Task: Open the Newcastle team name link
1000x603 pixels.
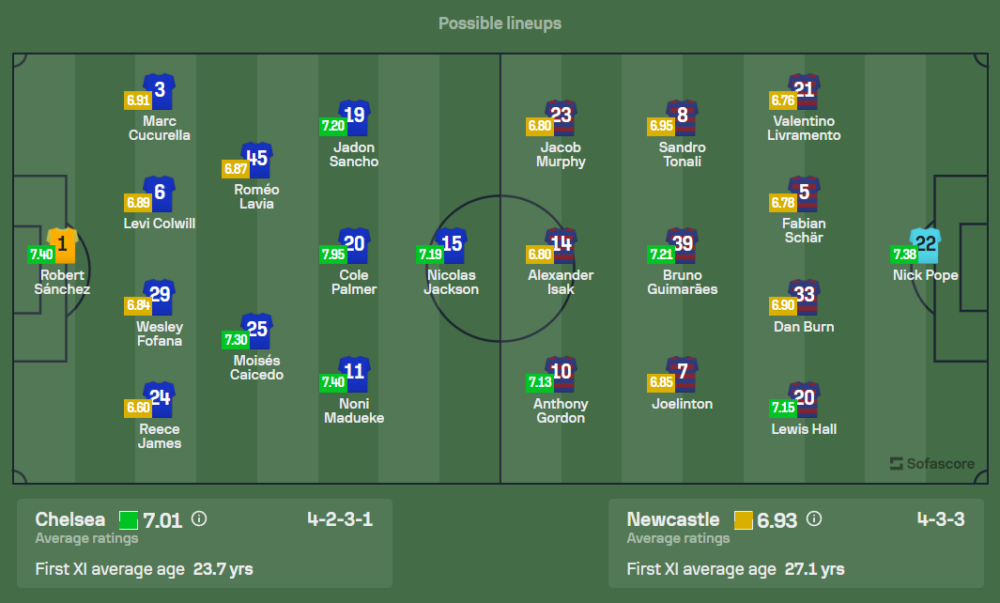Action: 673,519
